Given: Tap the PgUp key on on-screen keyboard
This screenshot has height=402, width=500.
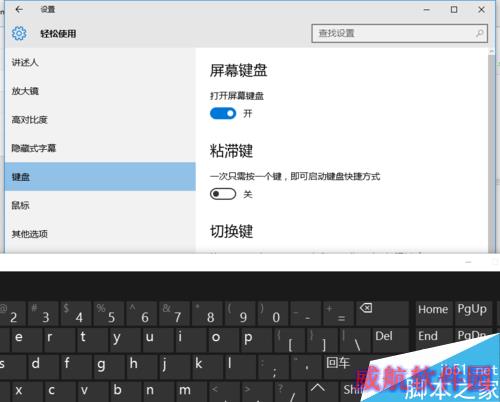Looking at the screenshot, I should click(x=472, y=313).
